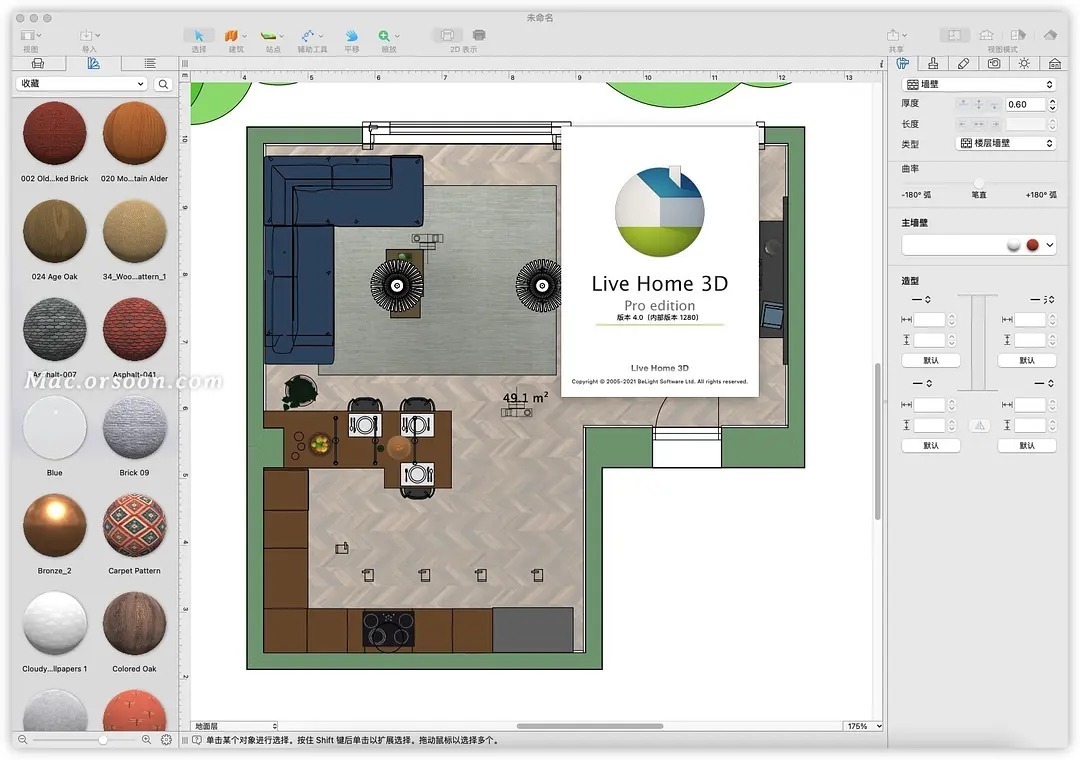The image size is (1080, 760).
Task: Switch to the furniture library sofa tab
Action: 38,63
